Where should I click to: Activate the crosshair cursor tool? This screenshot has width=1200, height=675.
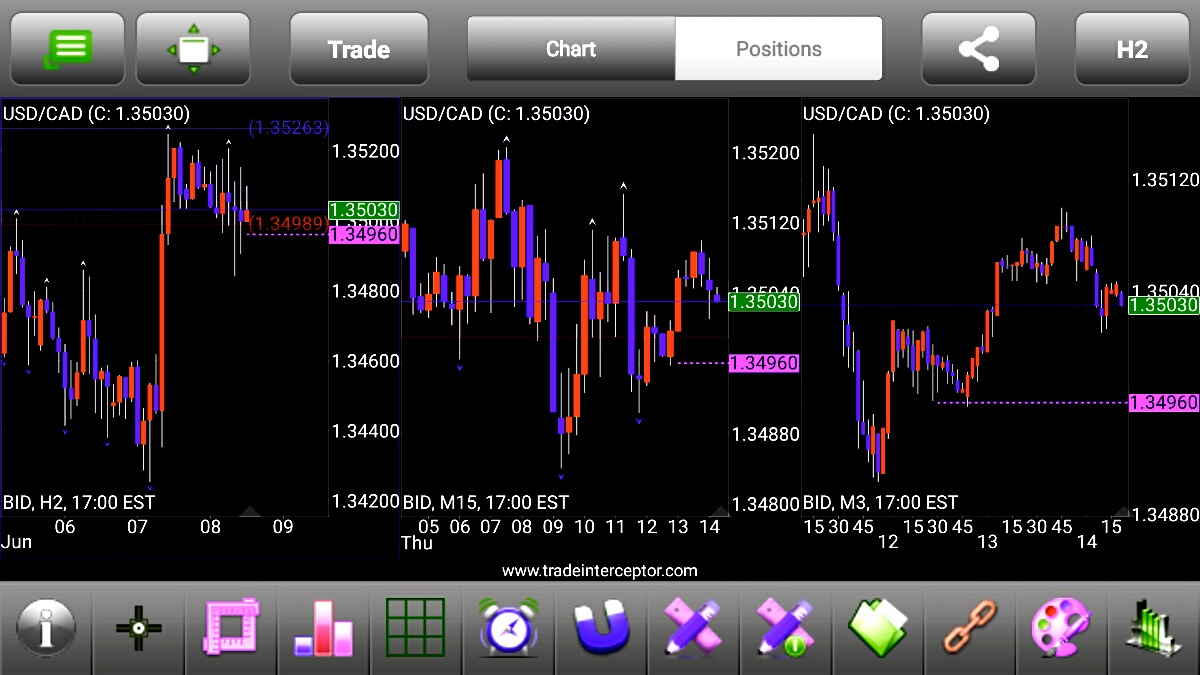138,628
